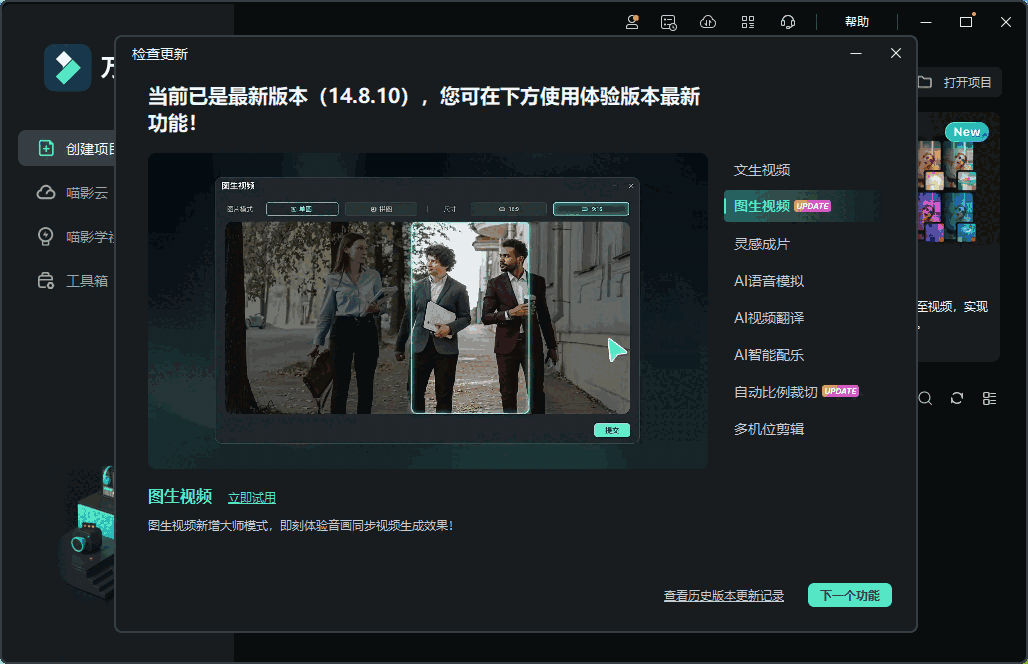Click the 查看历史版本更新记录 link
Screen dimensions: 1028x664
(724, 594)
